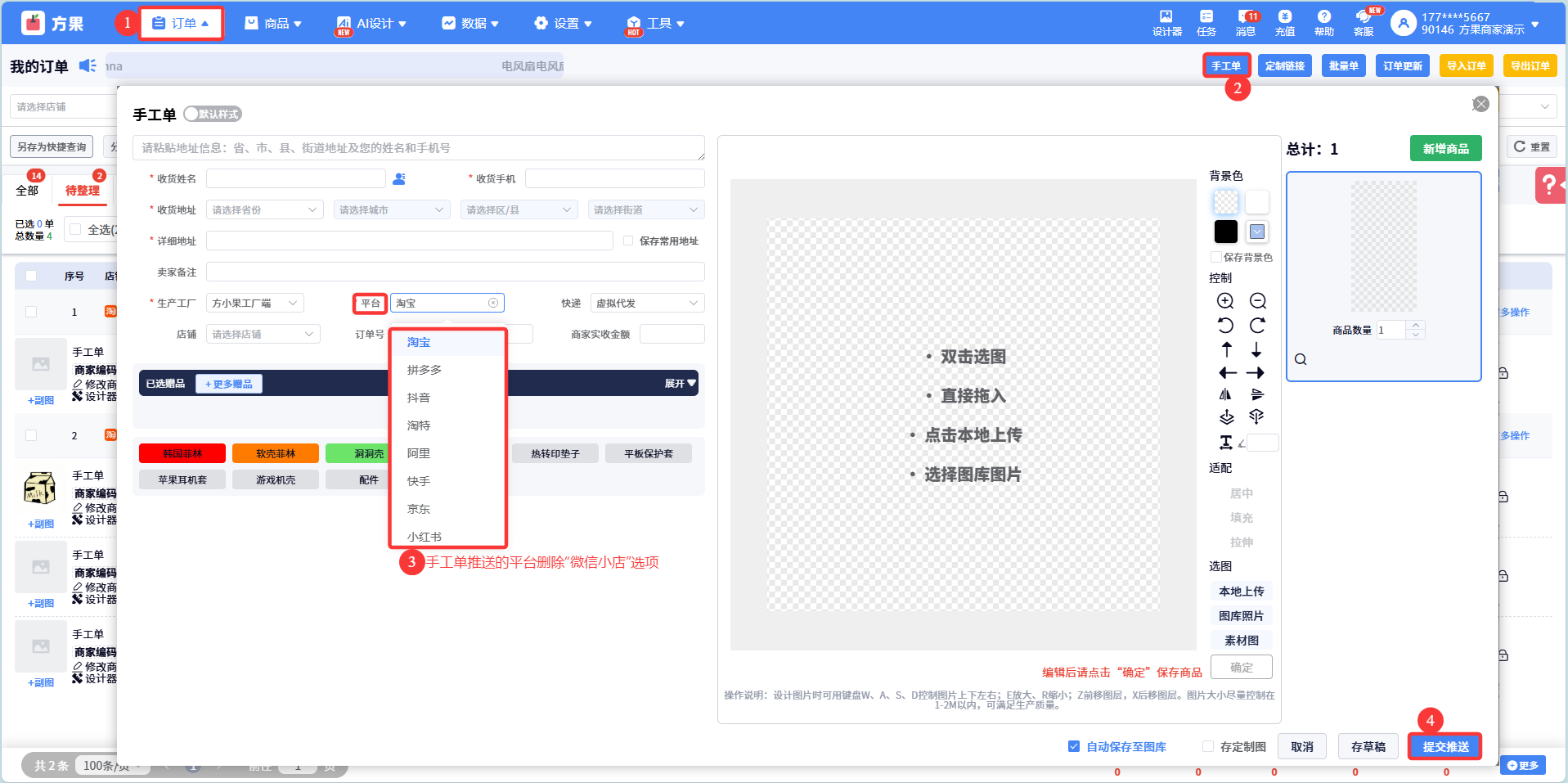This screenshot has width=1568, height=783.
Task: Rotate image clockwise
Action: pyautogui.click(x=1257, y=326)
